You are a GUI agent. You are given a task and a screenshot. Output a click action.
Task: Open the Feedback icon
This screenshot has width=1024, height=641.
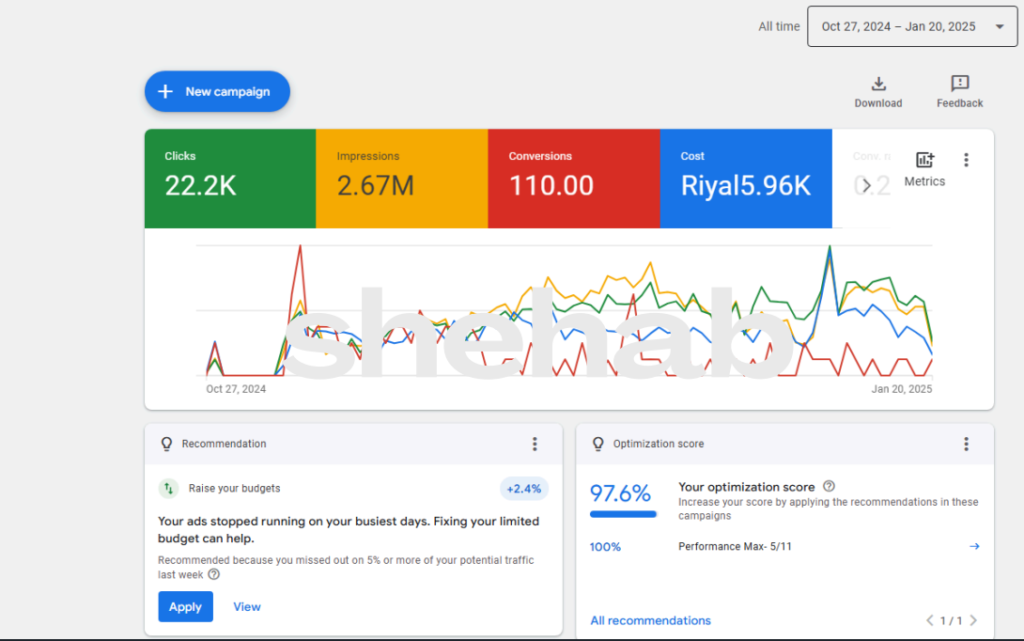(x=959, y=84)
